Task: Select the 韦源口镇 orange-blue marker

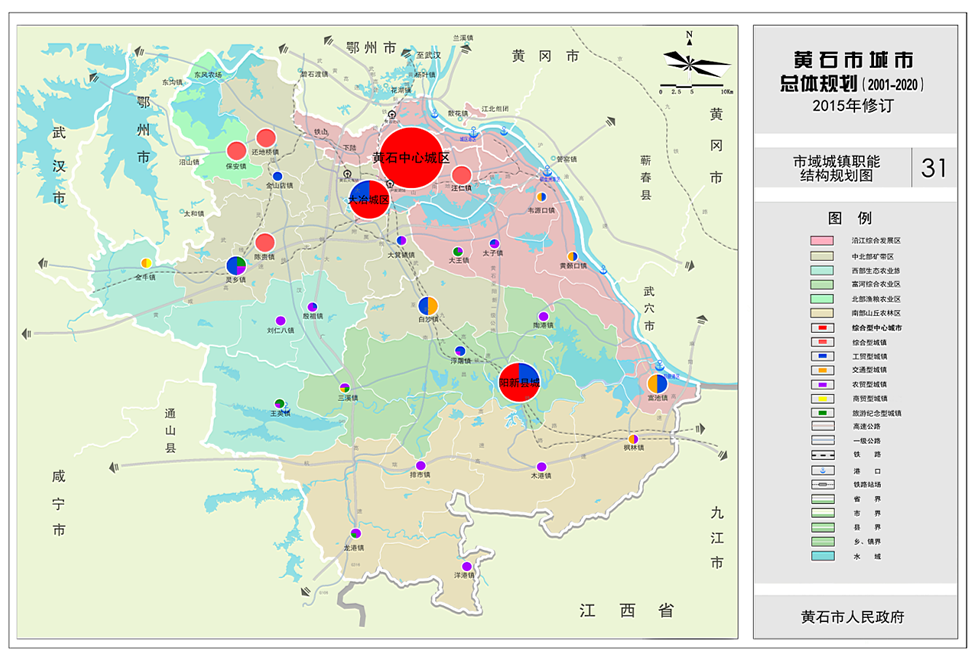Action: point(541,197)
